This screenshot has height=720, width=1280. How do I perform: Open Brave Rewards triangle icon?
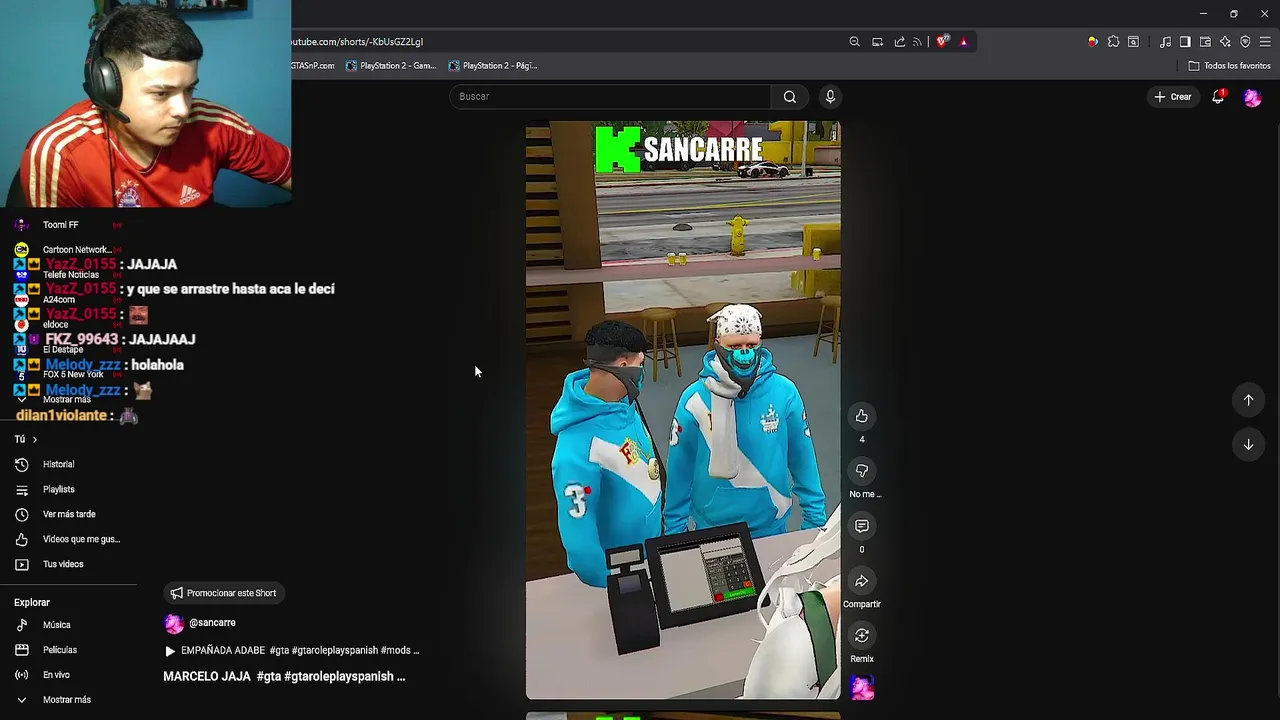(963, 42)
